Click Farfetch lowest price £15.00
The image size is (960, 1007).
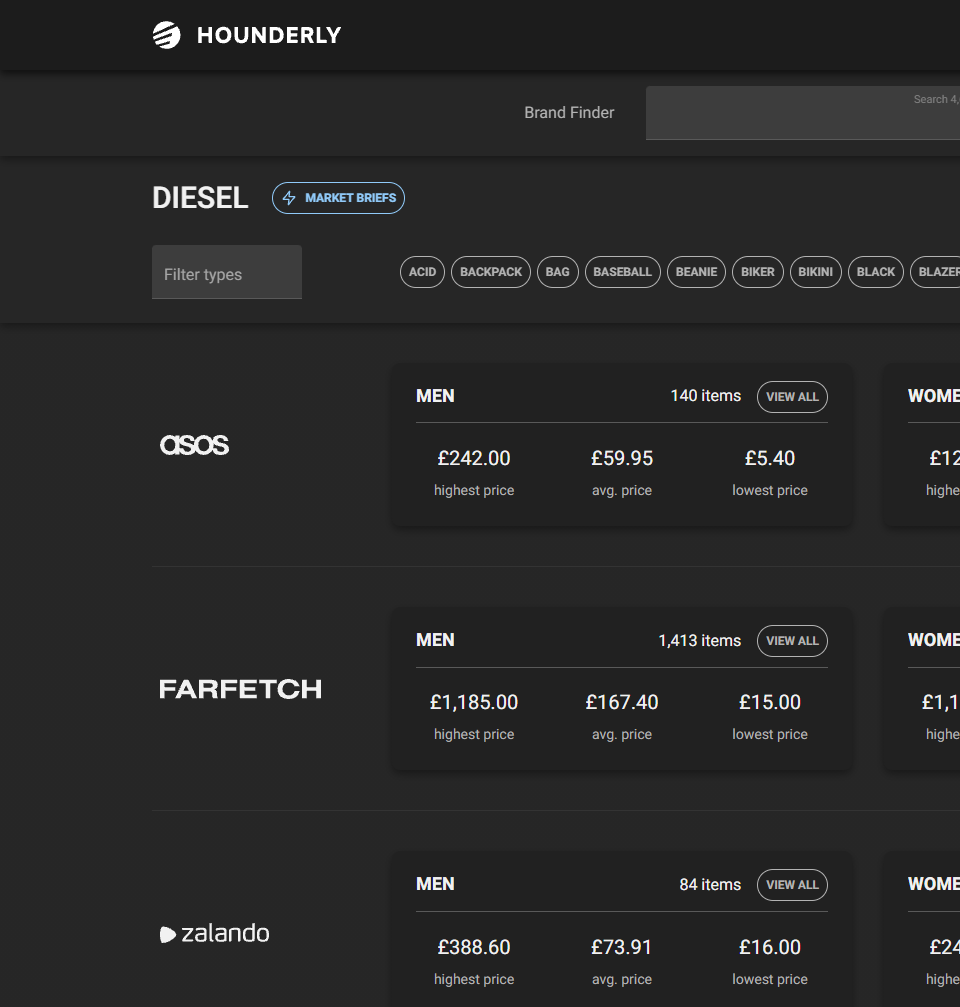770,703
